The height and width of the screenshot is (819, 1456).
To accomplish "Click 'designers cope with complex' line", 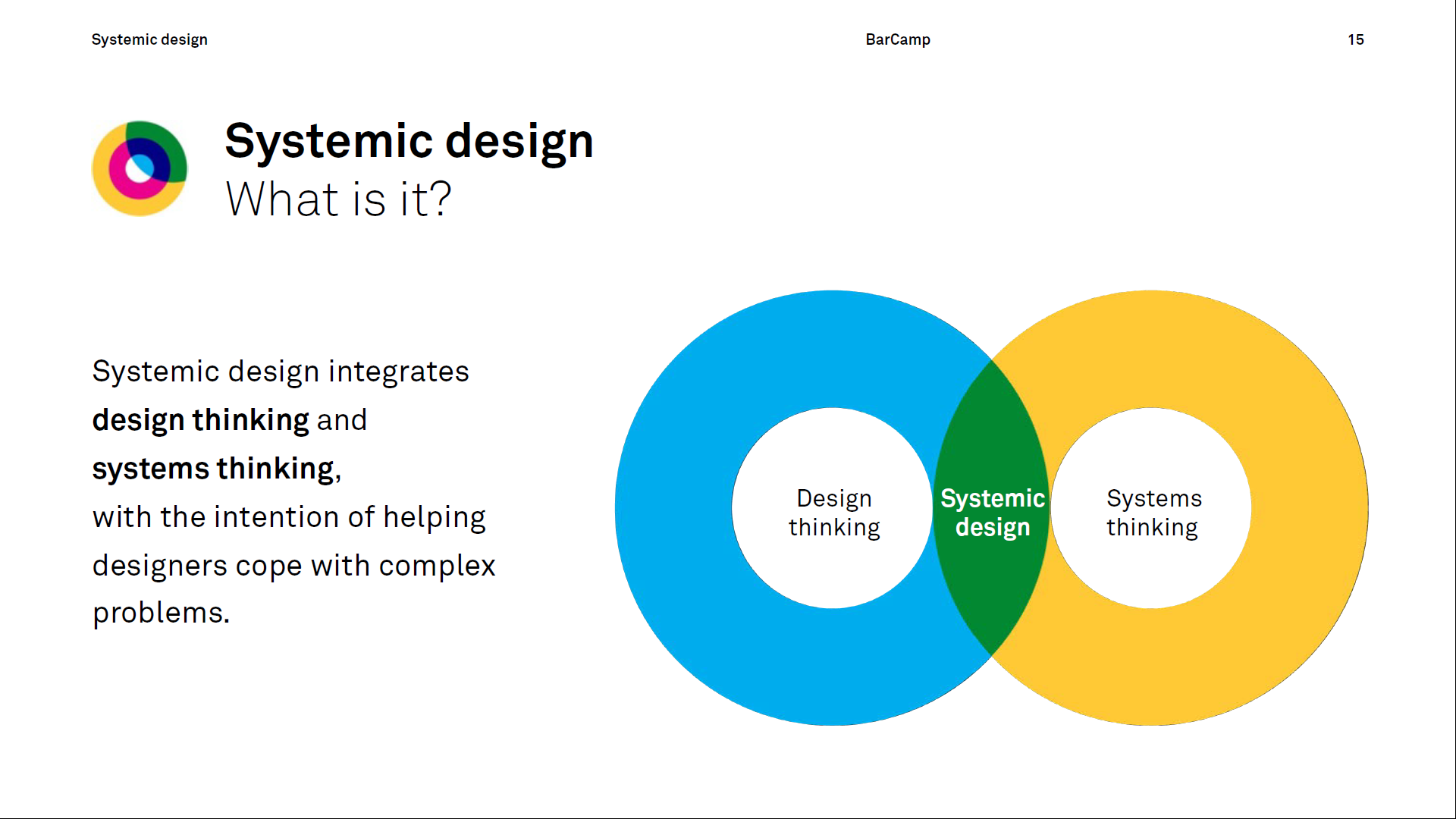I will [293, 566].
